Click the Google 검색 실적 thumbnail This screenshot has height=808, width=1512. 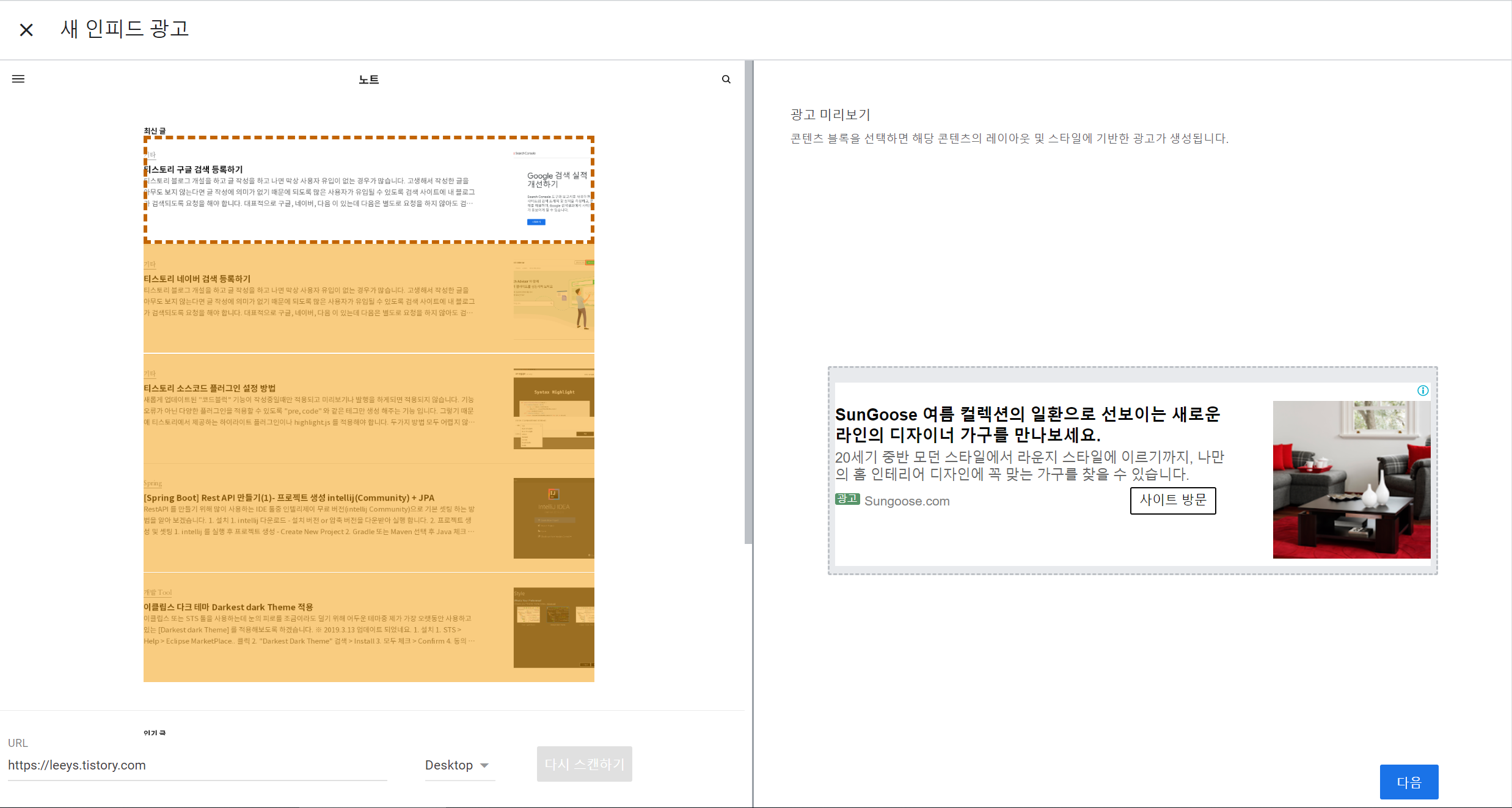(553, 189)
